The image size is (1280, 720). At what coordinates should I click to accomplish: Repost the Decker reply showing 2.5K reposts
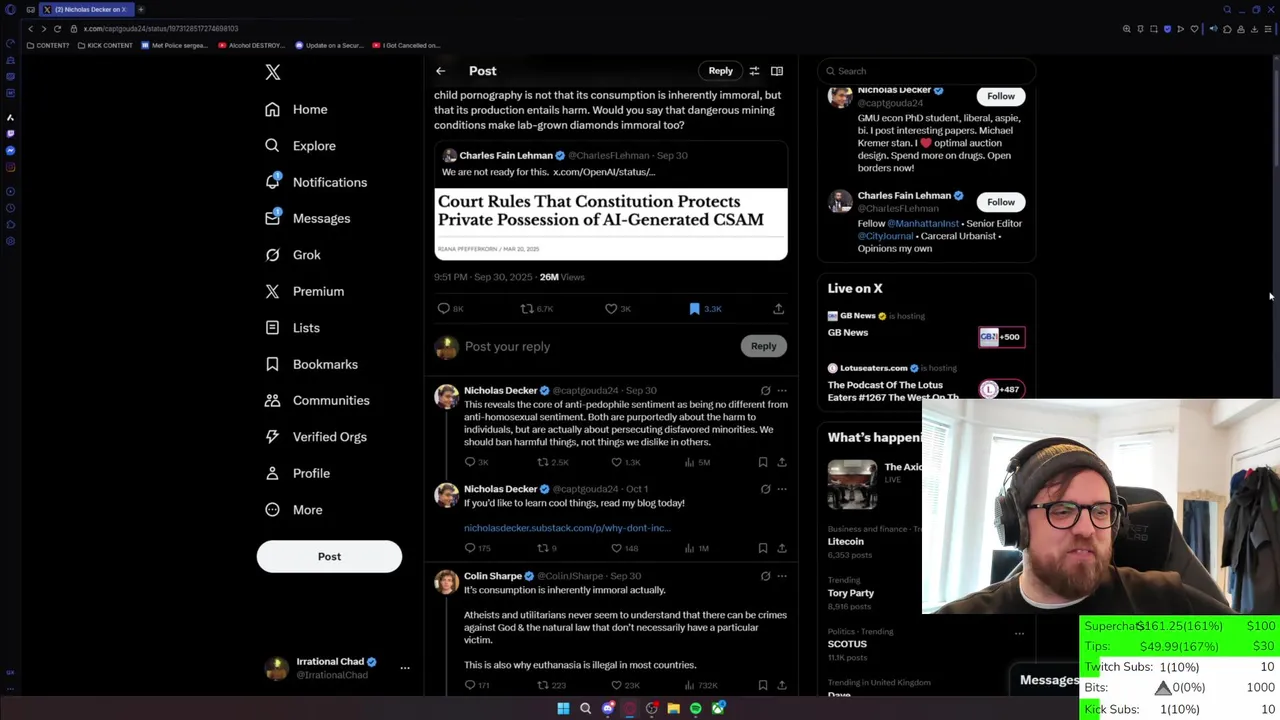(553, 462)
